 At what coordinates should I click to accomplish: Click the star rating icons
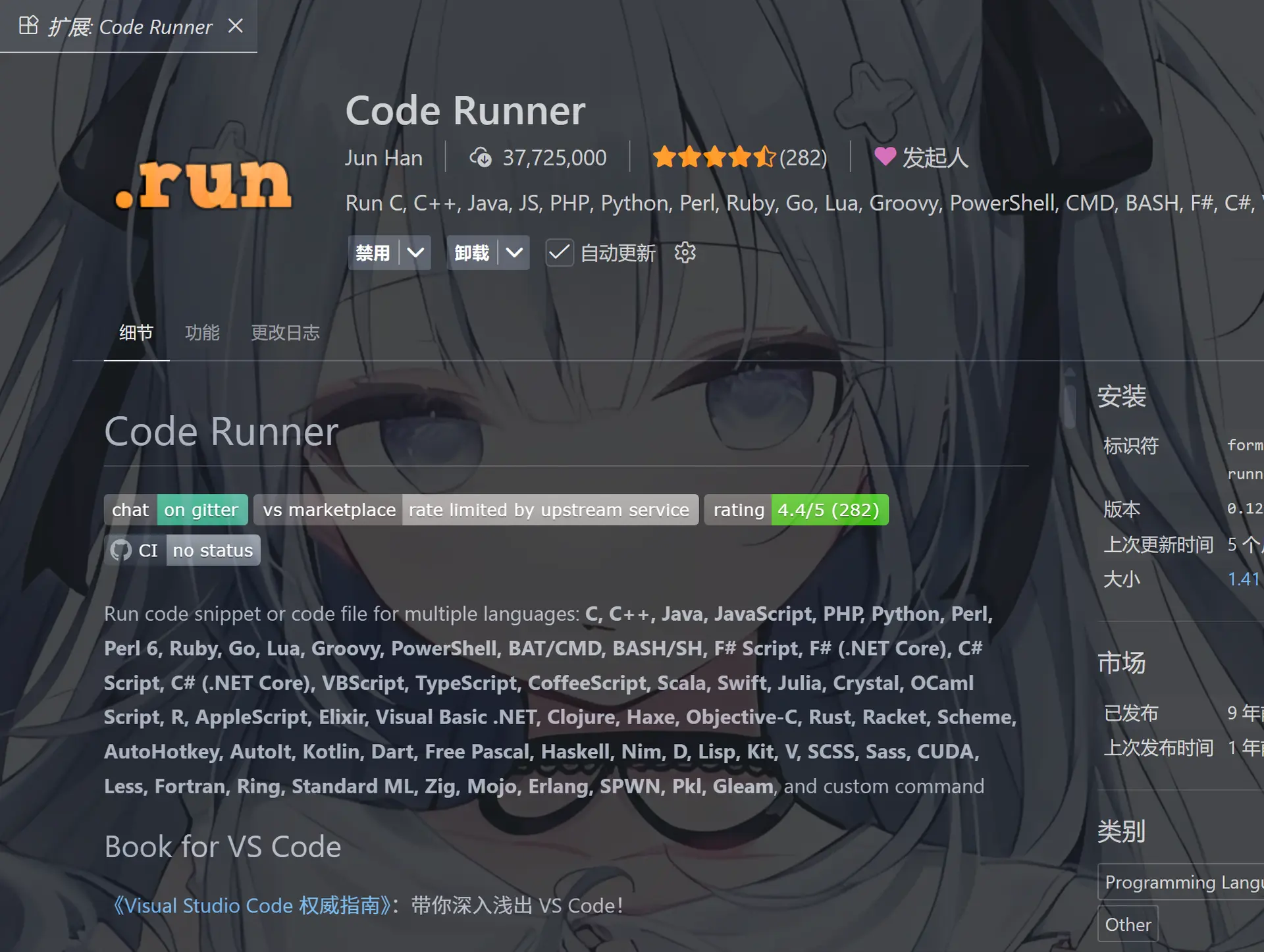[714, 157]
